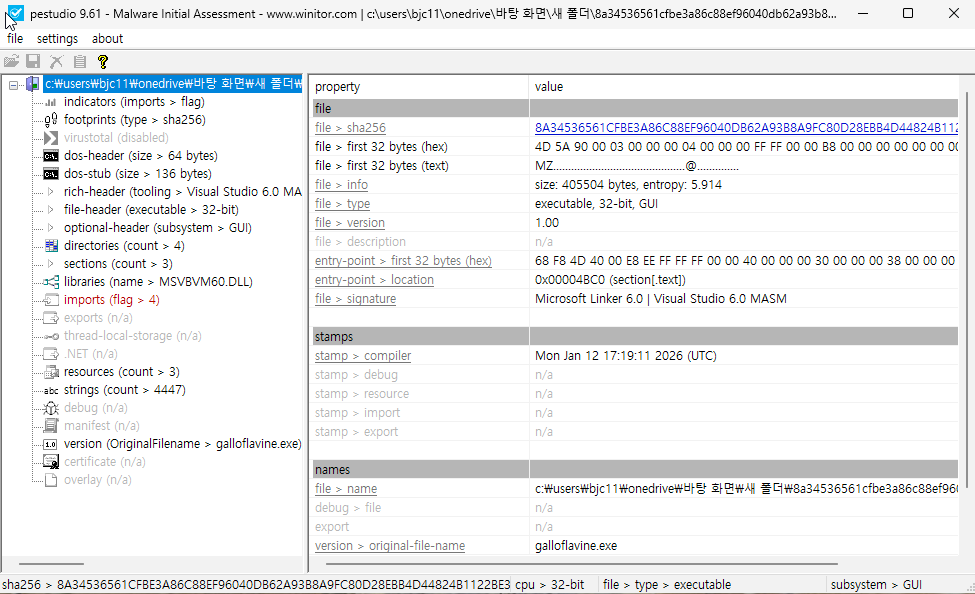
Task: Select the strings (count > 4447) node
Action: [x=124, y=390]
